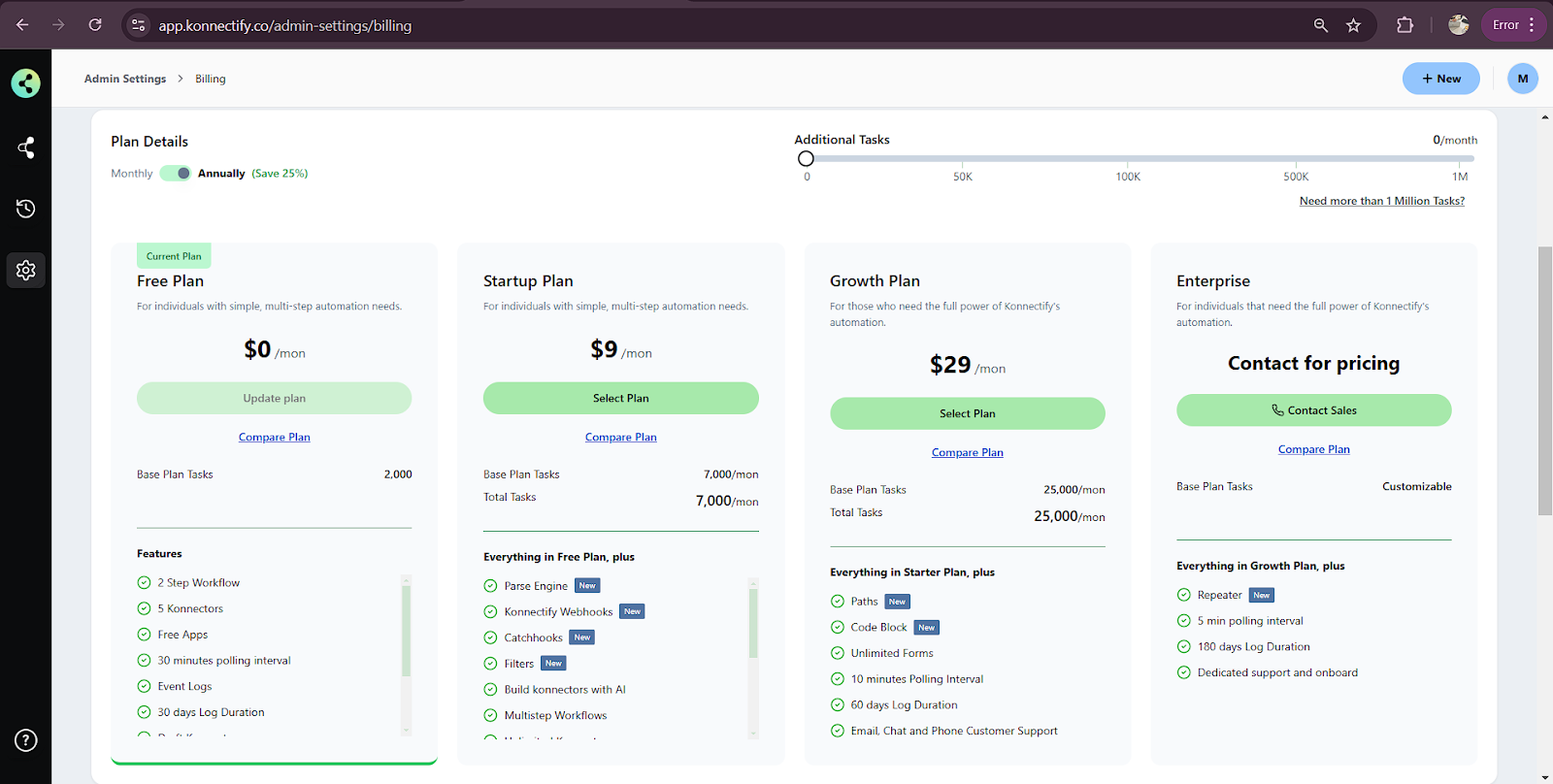Image resolution: width=1553 pixels, height=784 pixels.
Task: Select the Monthly billing label
Action: tap(132, 174)
